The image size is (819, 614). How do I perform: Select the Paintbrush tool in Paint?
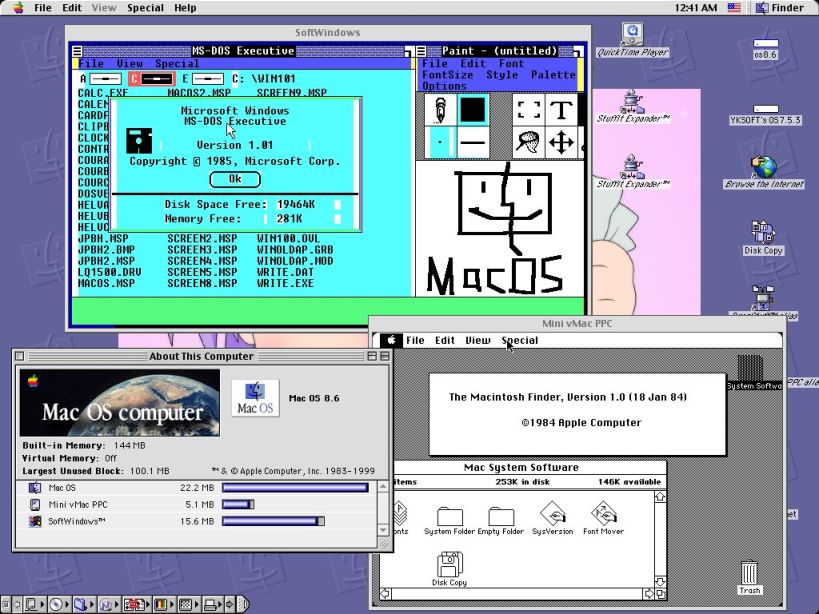[x=527, y=141]
